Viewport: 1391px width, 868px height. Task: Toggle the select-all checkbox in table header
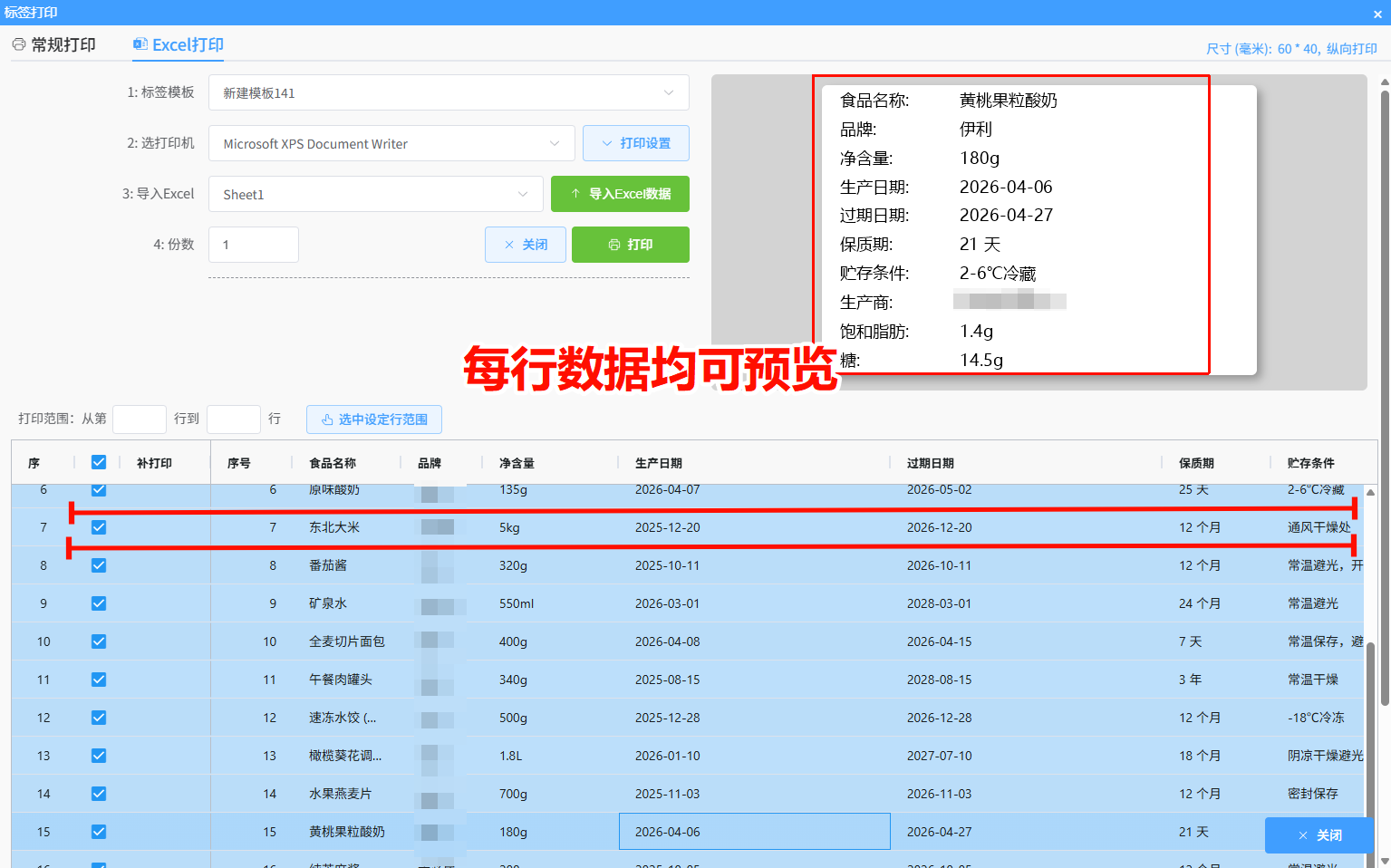pyautogui.click(x=99, y=462)
